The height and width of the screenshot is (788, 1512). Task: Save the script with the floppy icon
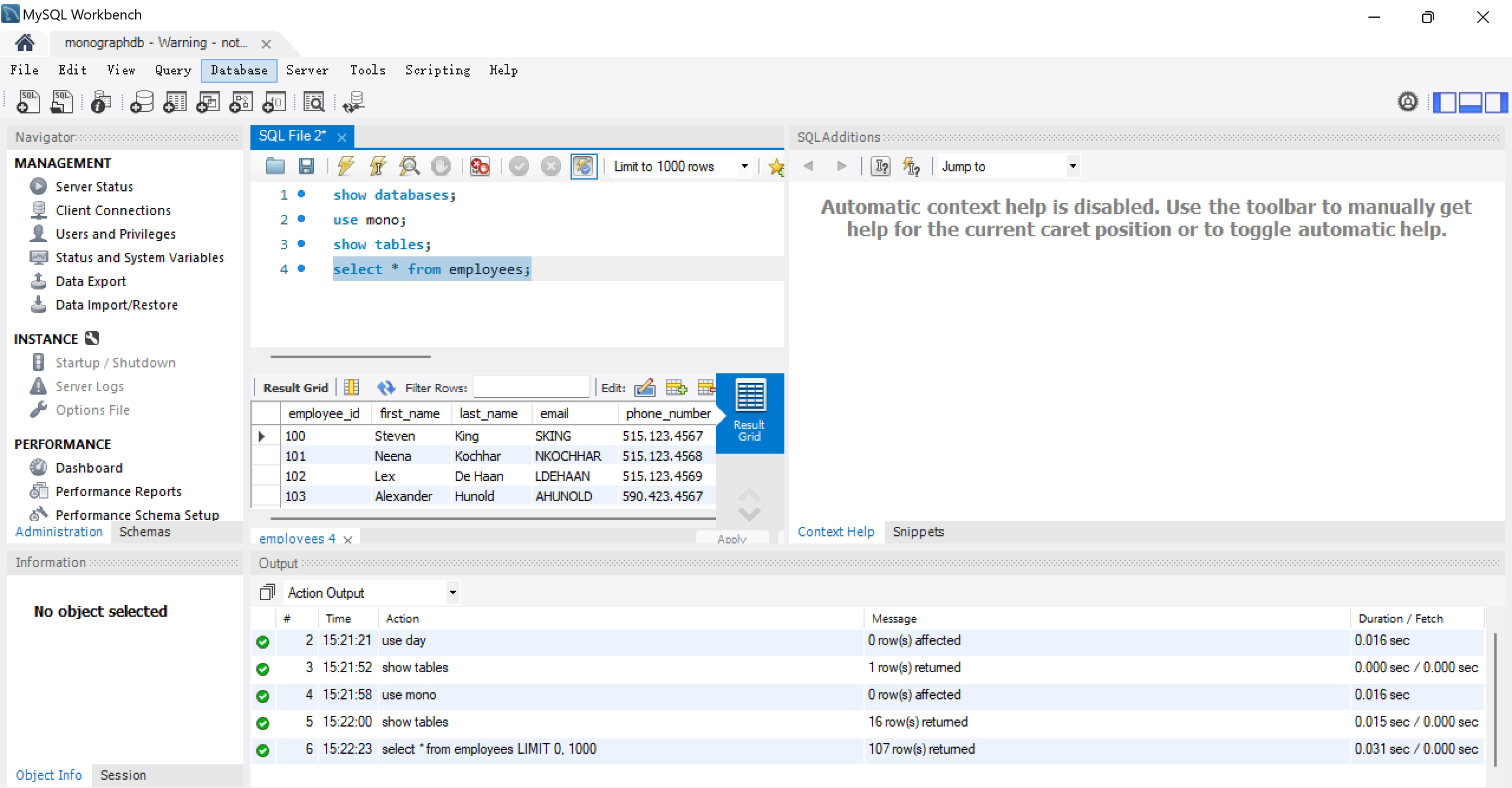pyautogui.click(x=306, y=167)
